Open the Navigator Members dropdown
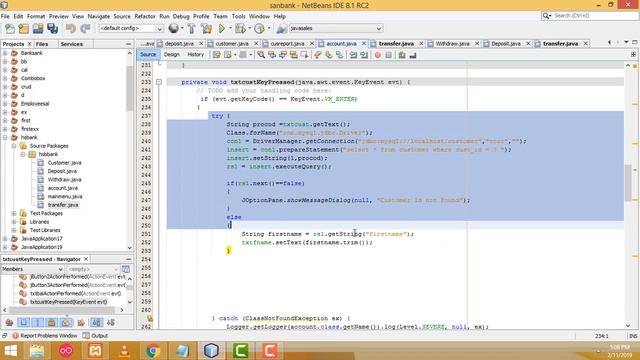Image resolution: width=640 pixels, height=360 pixels. click(x=32, y=269)
